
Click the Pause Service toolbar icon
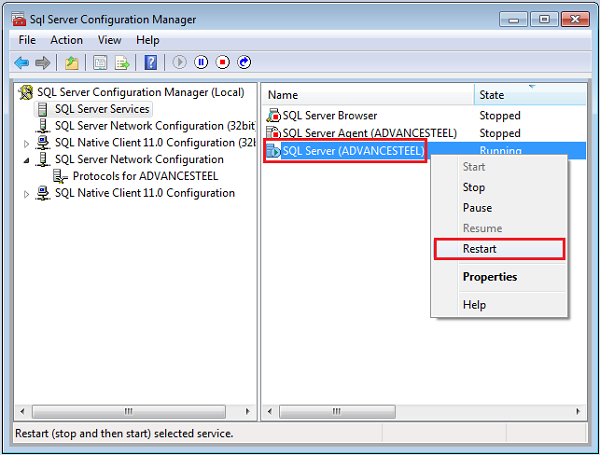click(x=201, y=62)
